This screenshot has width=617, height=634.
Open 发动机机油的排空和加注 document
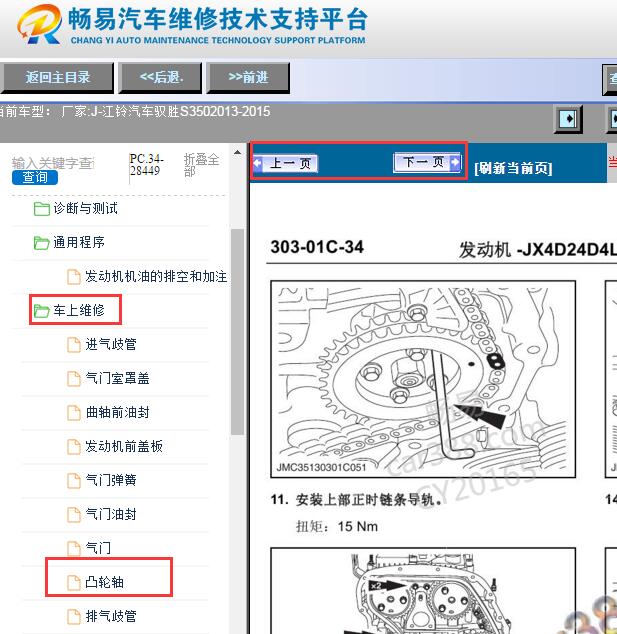156,277
